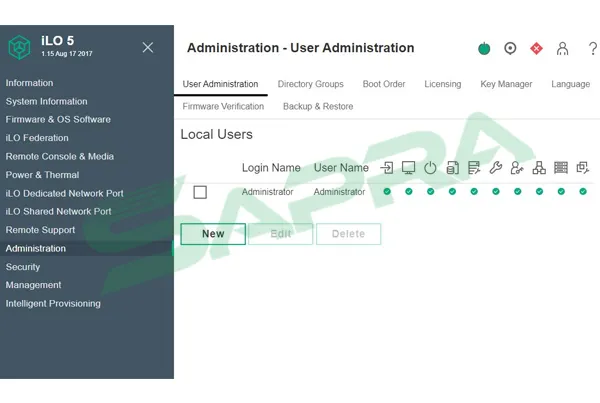This screenshot has width=600, height=403.
Task: Open Intelligent Provisioning in the sidebar
Action: pos(53,303)
